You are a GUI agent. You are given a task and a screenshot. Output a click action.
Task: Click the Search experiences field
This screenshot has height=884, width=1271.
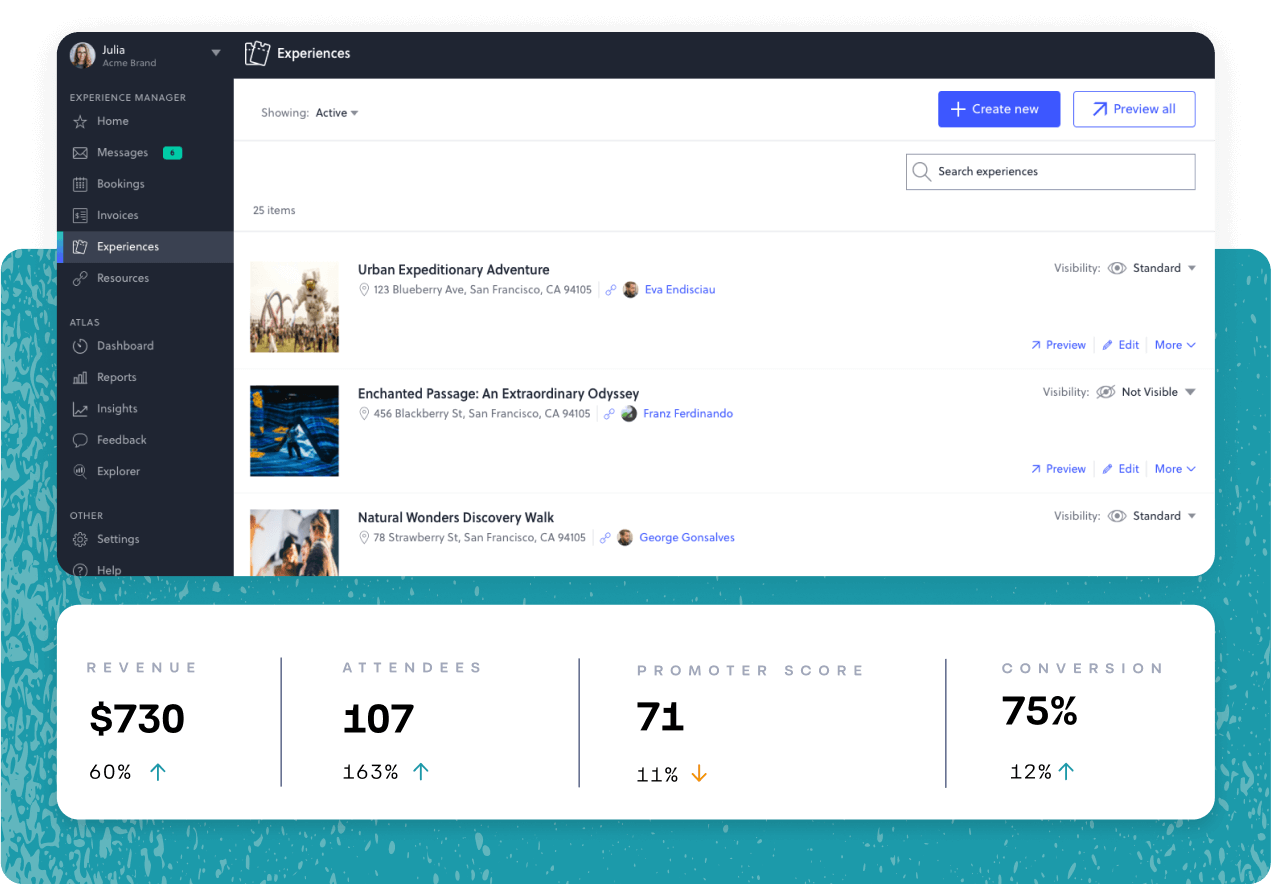pos(1050,172)
